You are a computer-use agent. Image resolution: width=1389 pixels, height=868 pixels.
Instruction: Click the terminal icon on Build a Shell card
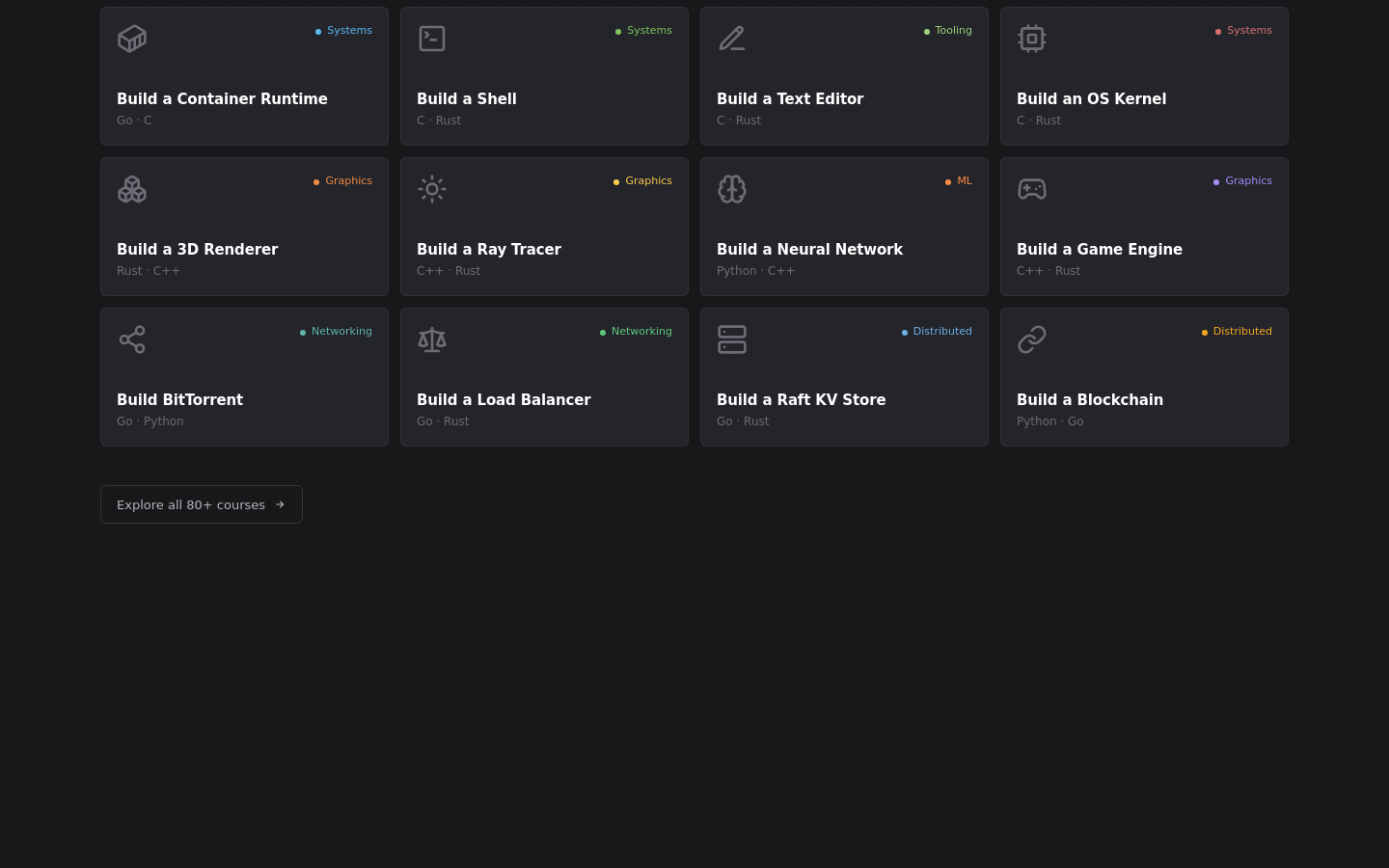pos(432,39)
